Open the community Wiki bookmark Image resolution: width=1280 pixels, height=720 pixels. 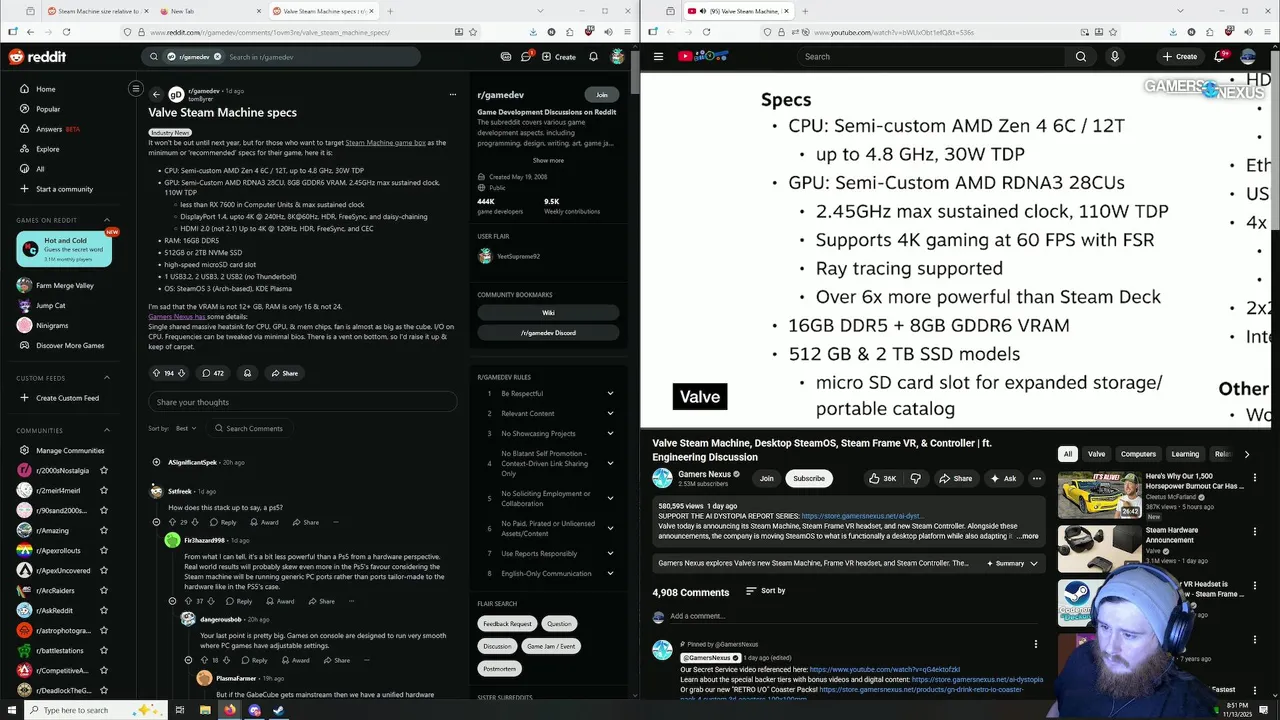click(548, 312)
